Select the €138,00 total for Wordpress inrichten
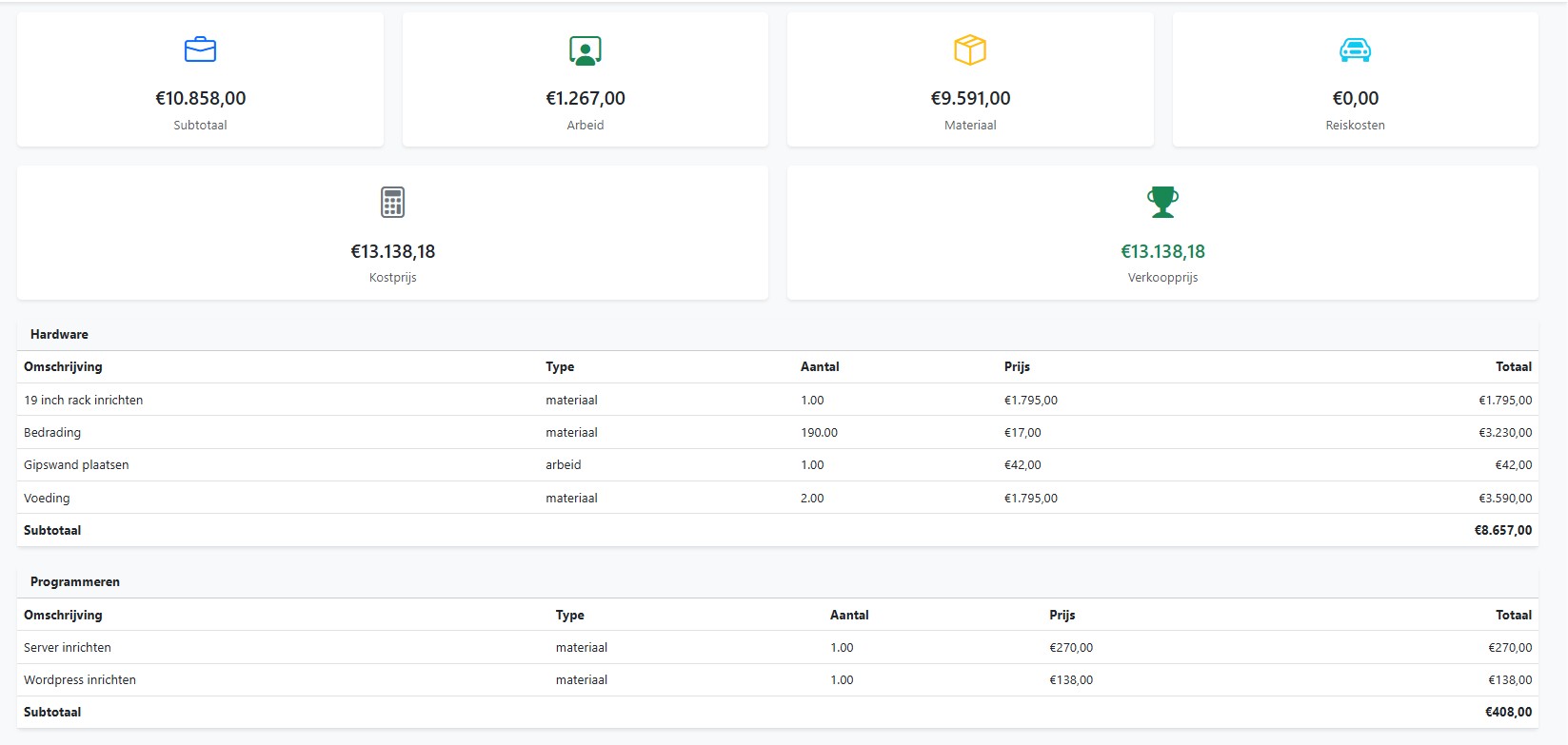 (x=1510, y=680)
